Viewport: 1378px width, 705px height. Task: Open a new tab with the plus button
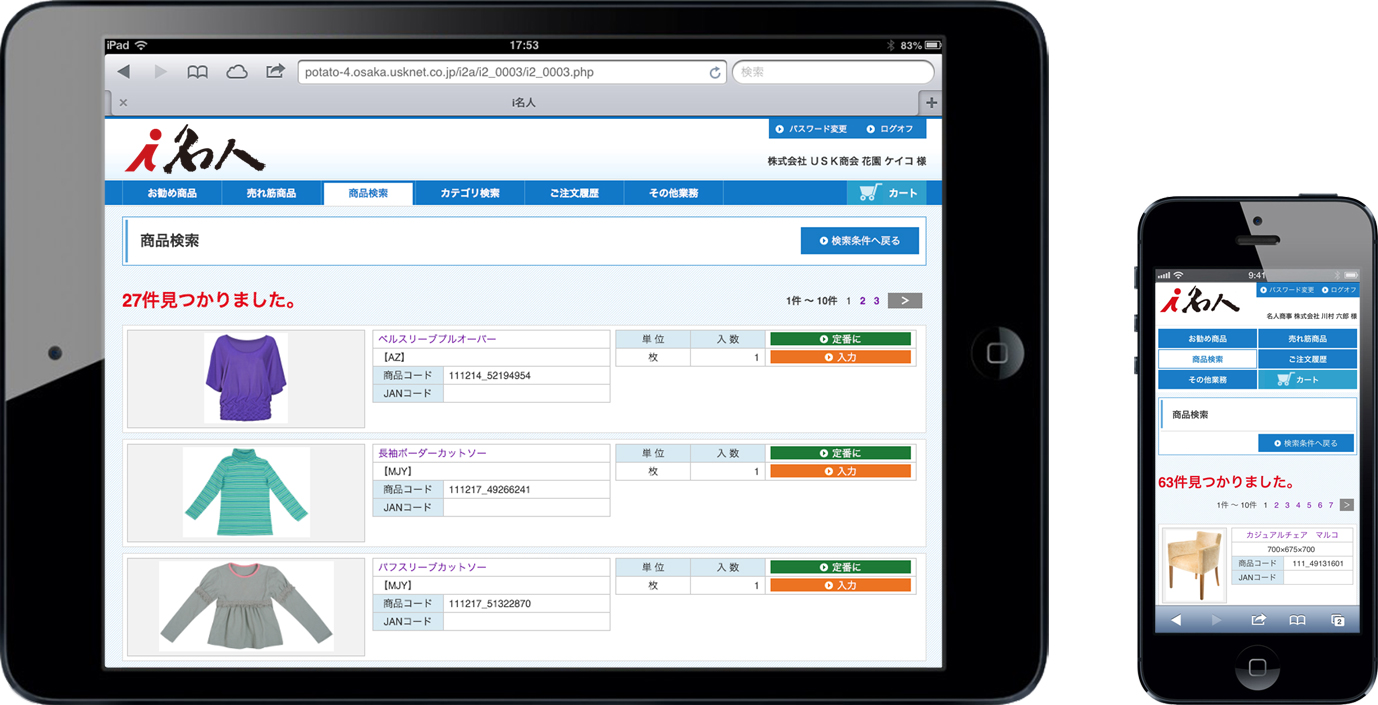(932, 102)
